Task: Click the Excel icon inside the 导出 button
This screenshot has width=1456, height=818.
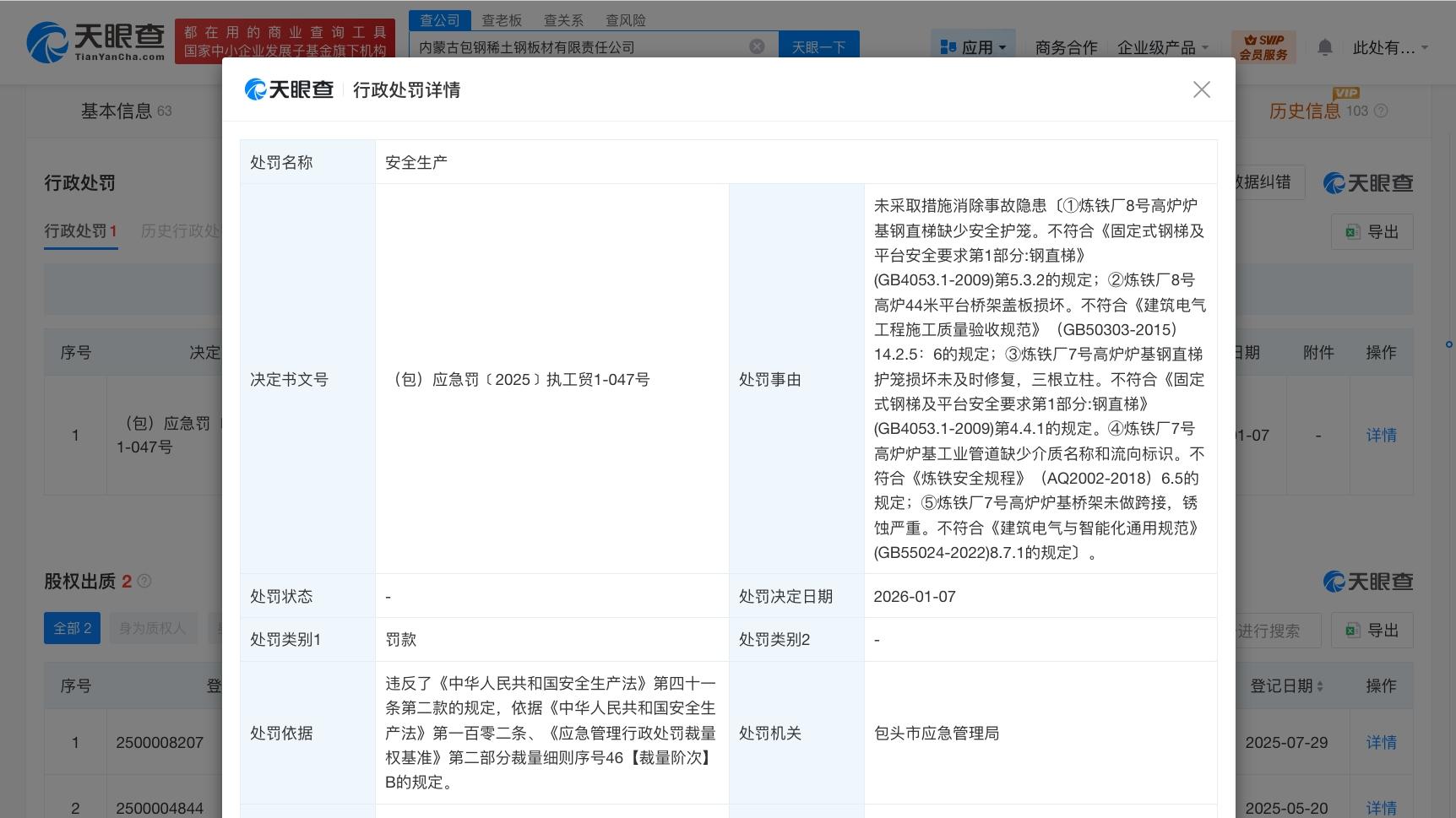Action: point(1353,231)
